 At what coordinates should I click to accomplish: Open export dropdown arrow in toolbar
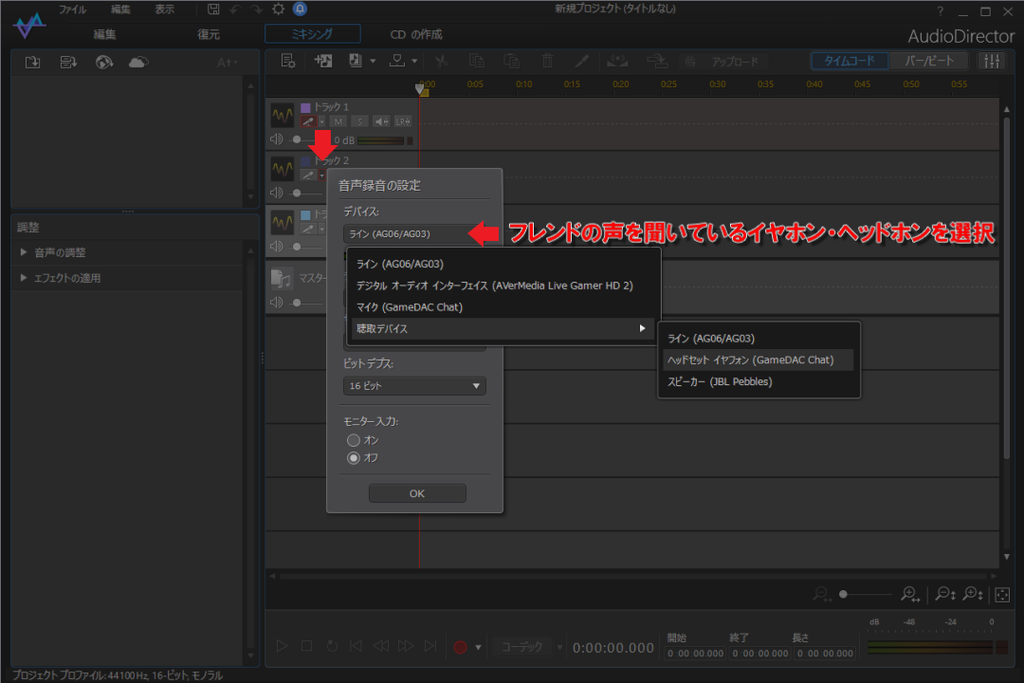coord(415,61)
